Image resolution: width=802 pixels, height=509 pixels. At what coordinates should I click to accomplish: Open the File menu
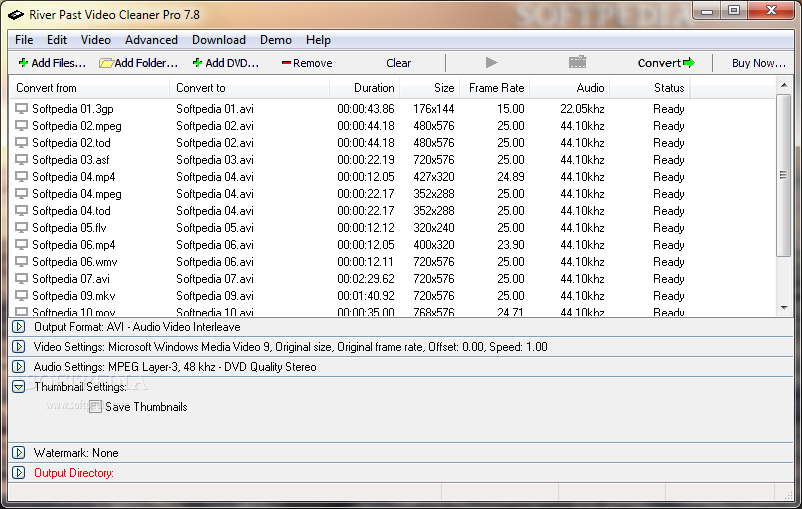pyautogui.click(x=24, y=40)
